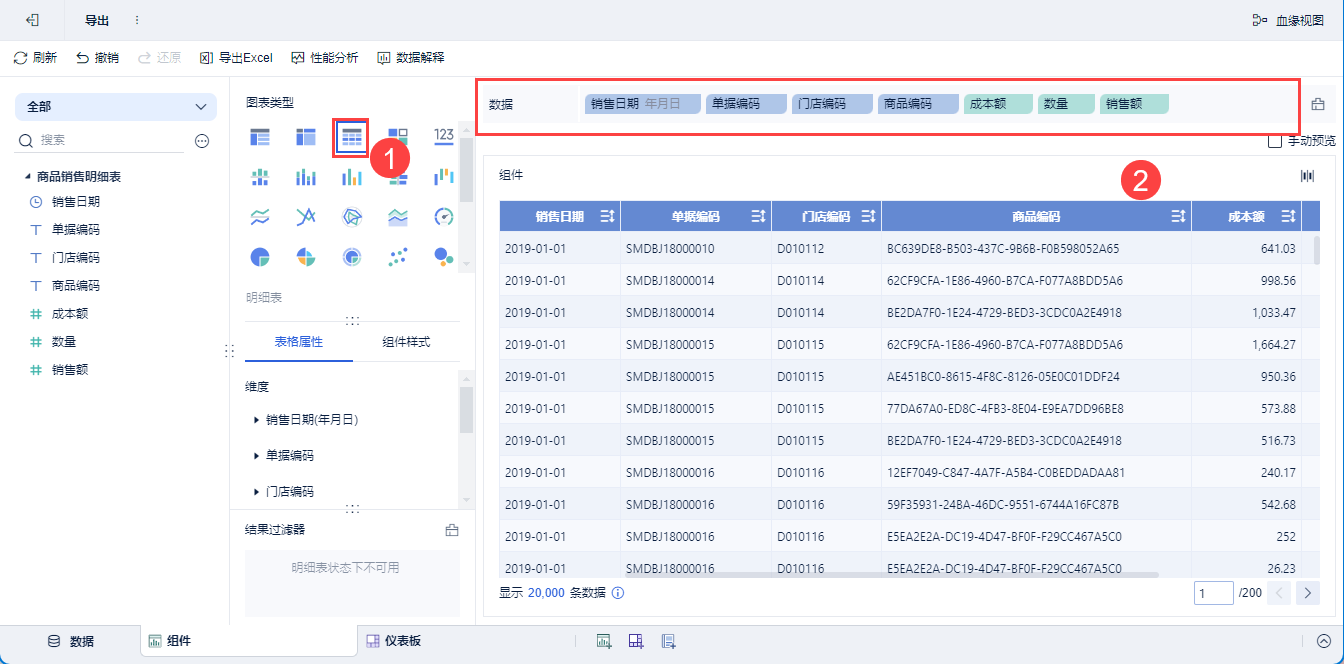The image size is (1344, 664).
Task: Switch to the 组件样式 tab
Action: coord(406,342)
